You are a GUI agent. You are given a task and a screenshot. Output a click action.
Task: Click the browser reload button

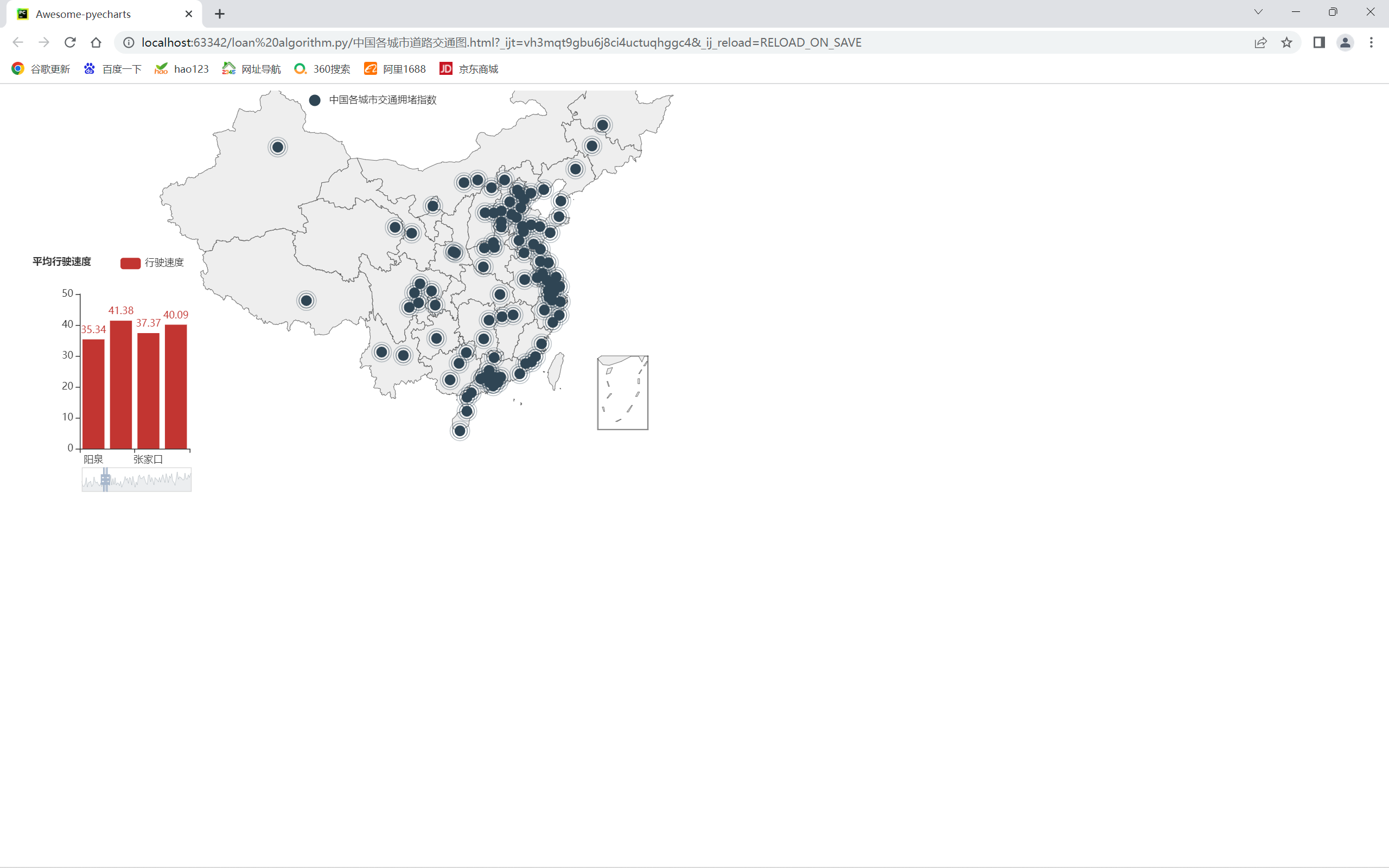(70, 42)
